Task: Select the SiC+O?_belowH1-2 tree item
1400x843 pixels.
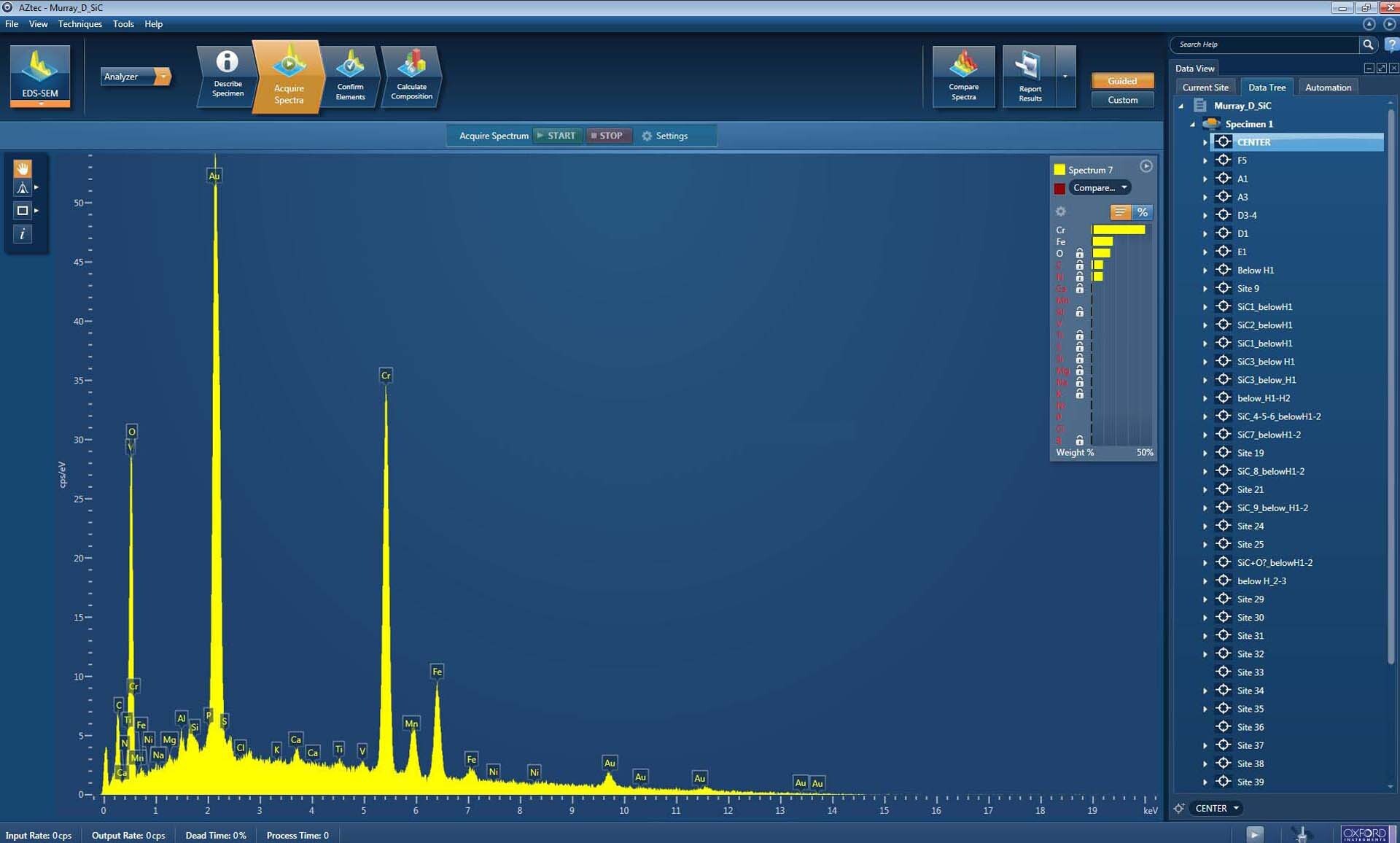Action: coord(1275,563)
